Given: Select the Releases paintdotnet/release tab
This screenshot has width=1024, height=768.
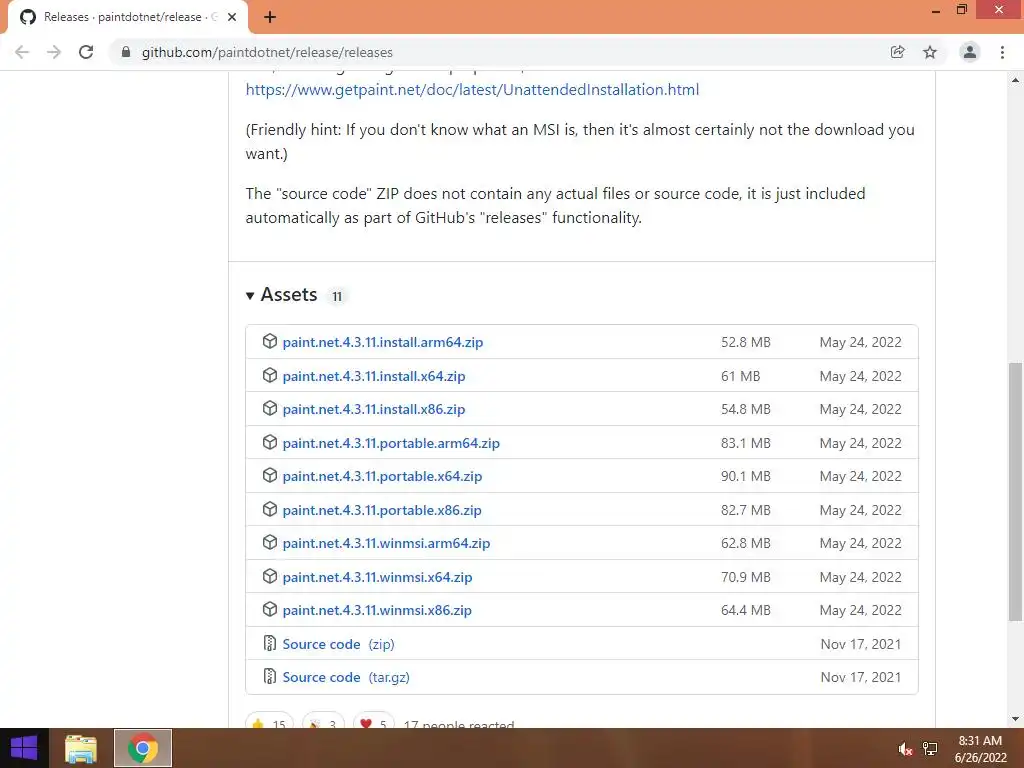Looking at the screenshot, I should coord(128,17).
